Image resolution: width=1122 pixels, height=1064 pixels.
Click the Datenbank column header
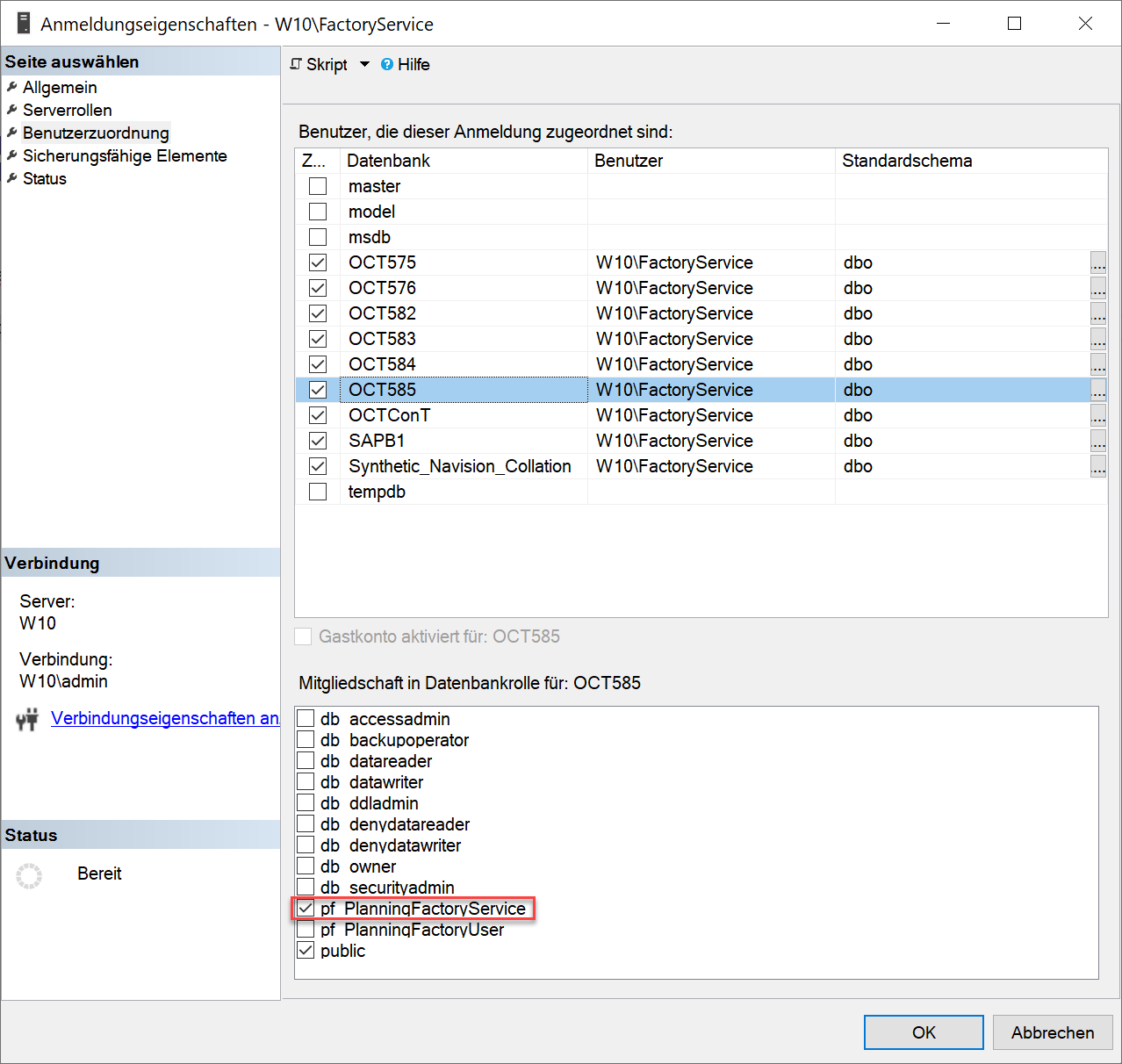click(388, 161)
